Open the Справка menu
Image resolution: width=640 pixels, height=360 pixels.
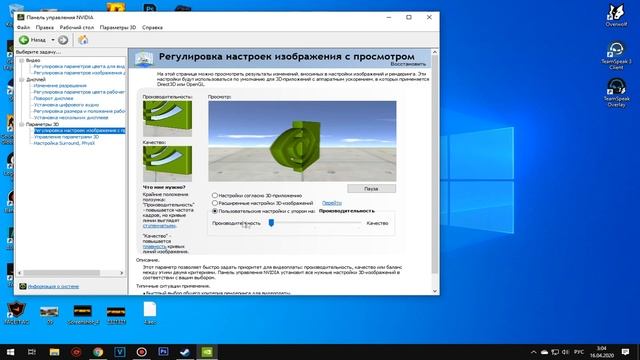coord(152,27)
